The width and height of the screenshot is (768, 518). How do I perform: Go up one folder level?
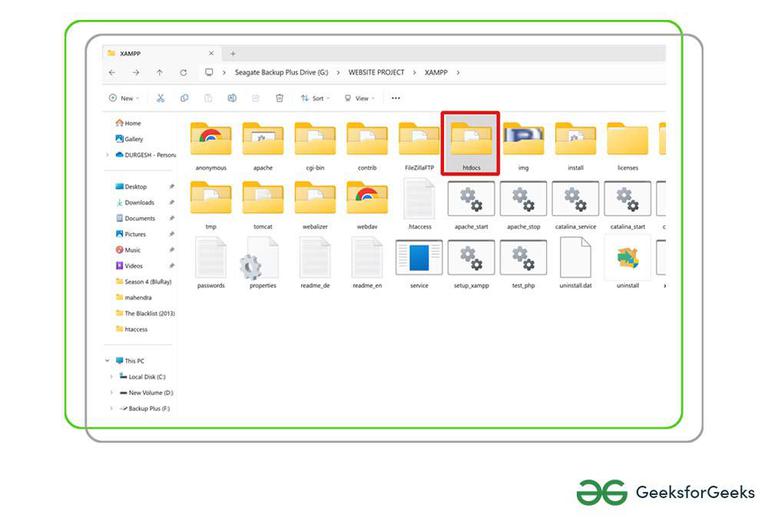[160, 72]
